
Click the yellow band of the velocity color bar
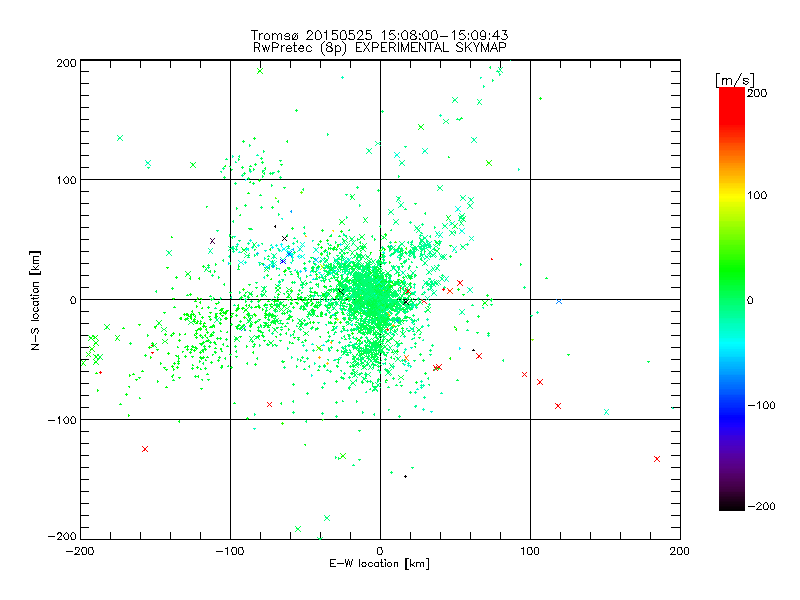tap(732, 195)
